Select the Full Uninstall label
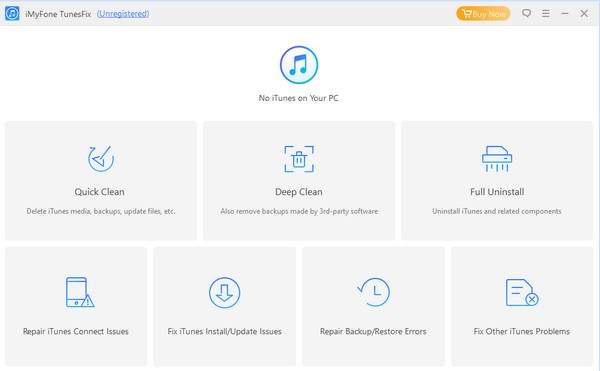This screenshot has height=371, width=600. pos(497,192)
